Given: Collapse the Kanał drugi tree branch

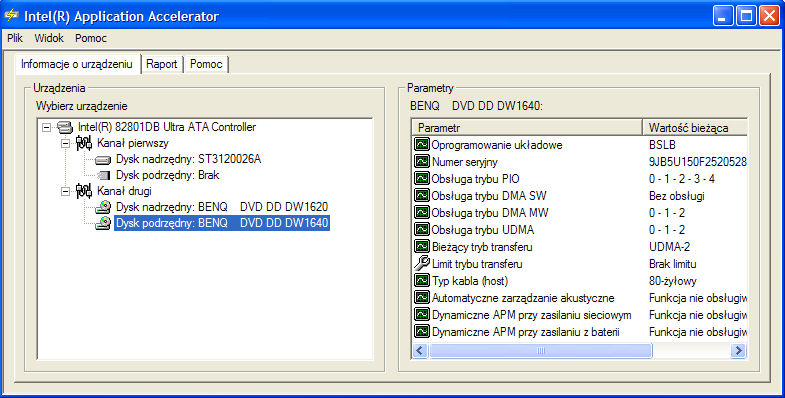Looking at the screenshot, I should tap(65, 191).
